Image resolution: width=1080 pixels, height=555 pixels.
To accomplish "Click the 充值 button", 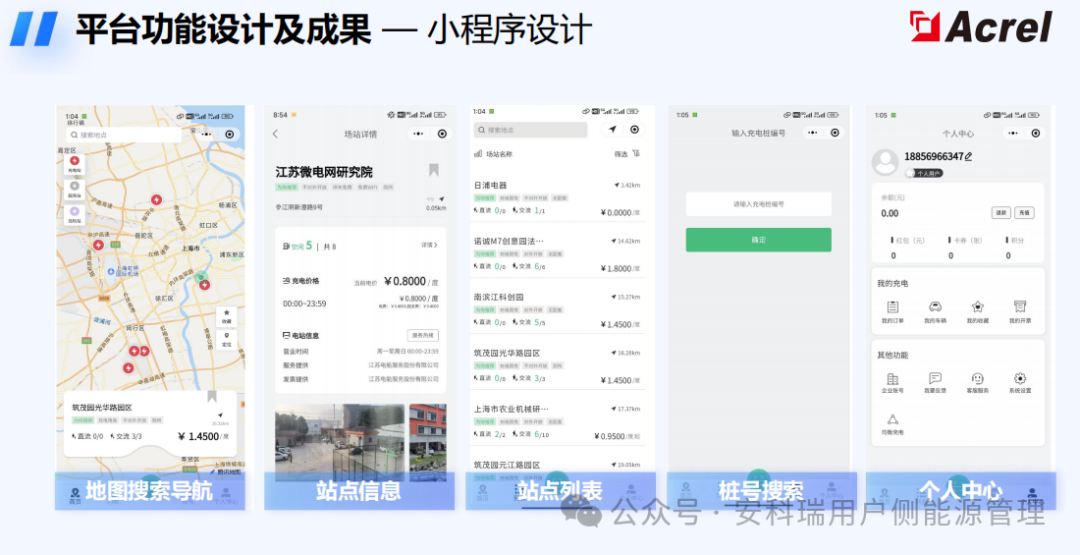I will coord(1024,213).
